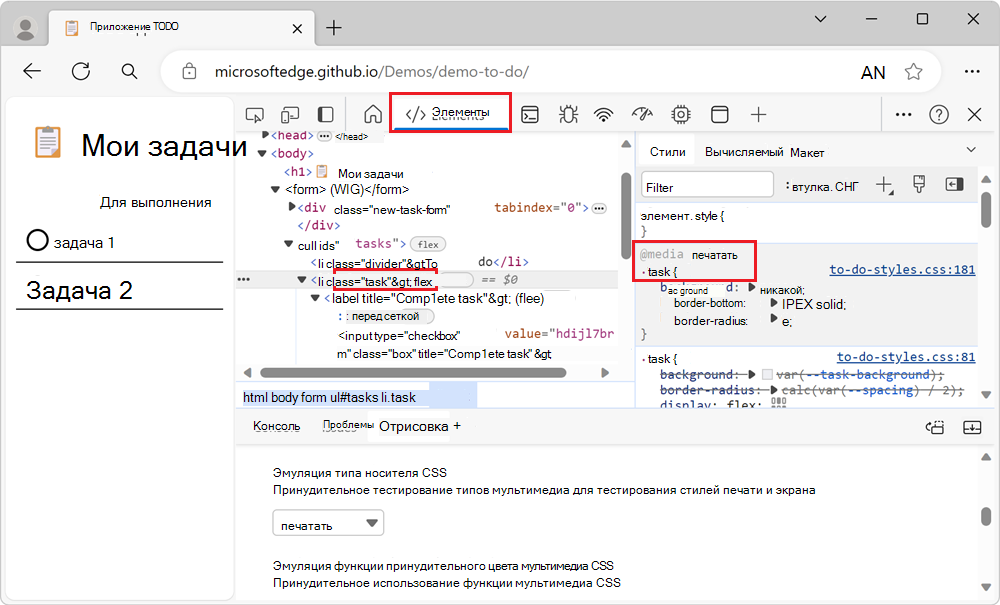This screenshot has height=605, width=1000.
Task: Open to-do-styles.css:181 source link
Action: coord(902,270)
